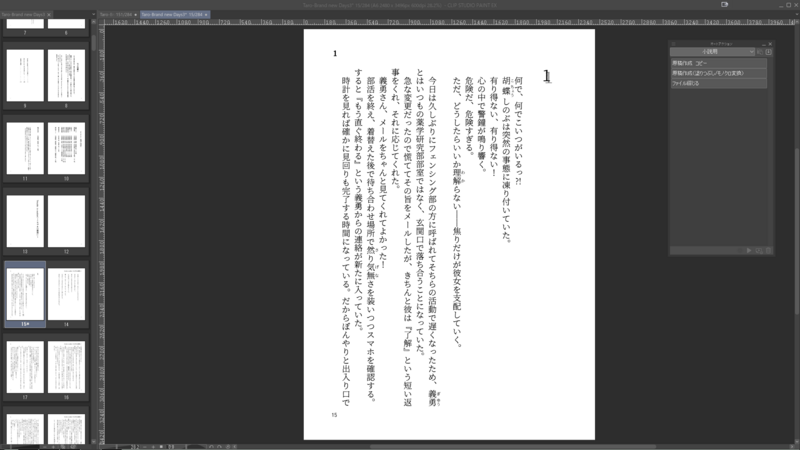
Task: Click the duplicate action set icon
Action: click(x=760, y=52)
